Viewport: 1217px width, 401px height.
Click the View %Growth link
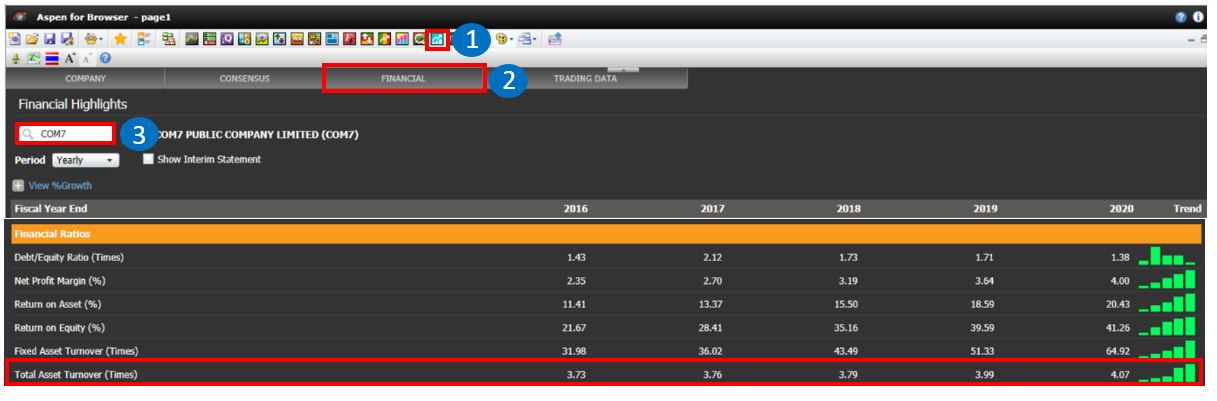[x=60, y=186]
